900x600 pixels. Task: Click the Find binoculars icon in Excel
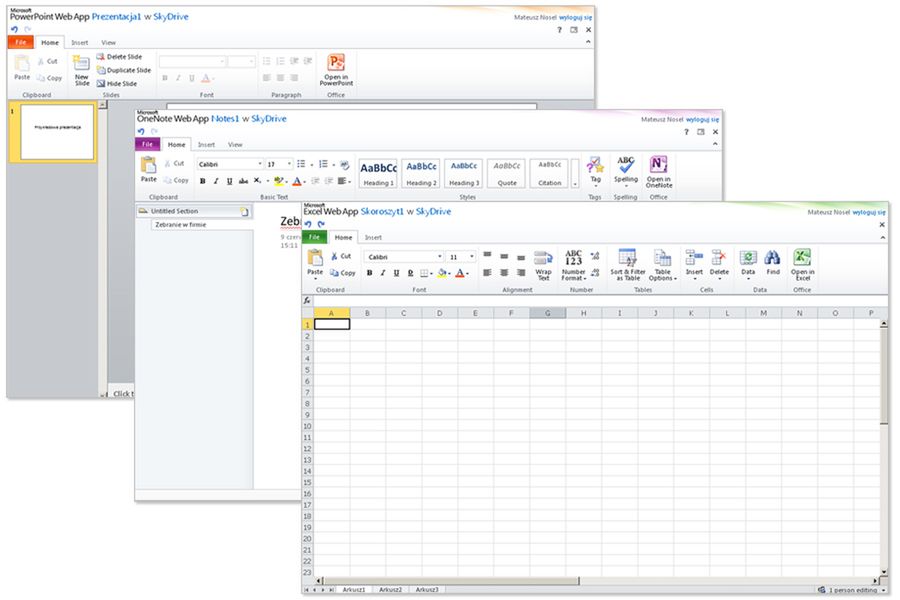773,257
